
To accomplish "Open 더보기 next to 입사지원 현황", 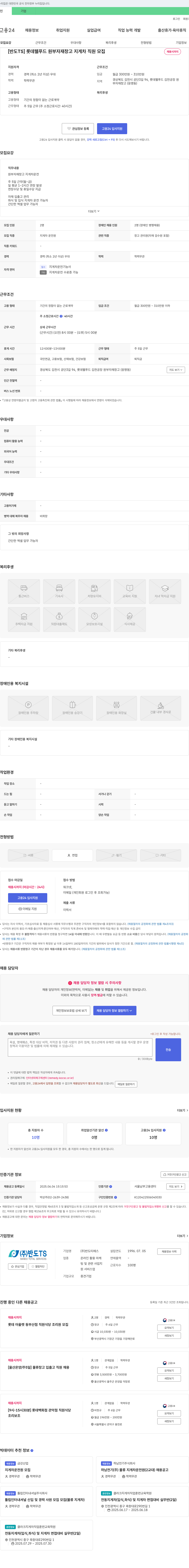I will coord(182,1110).
